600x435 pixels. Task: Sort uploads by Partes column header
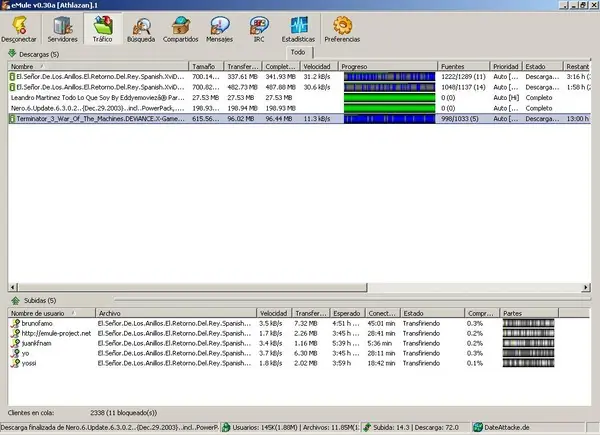coord(529,313)
